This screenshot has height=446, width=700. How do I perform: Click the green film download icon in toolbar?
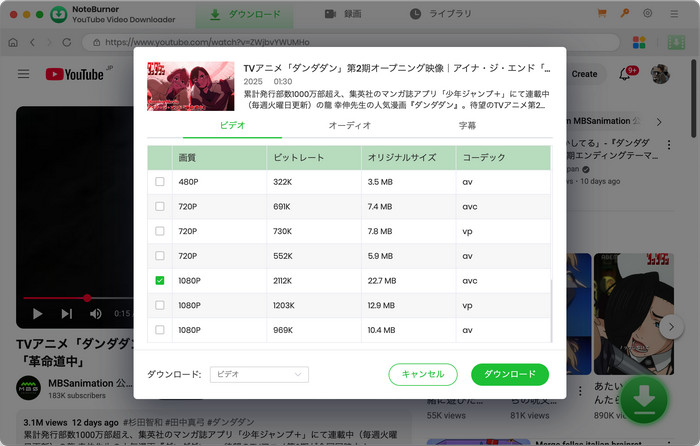[x=676, y=42]
